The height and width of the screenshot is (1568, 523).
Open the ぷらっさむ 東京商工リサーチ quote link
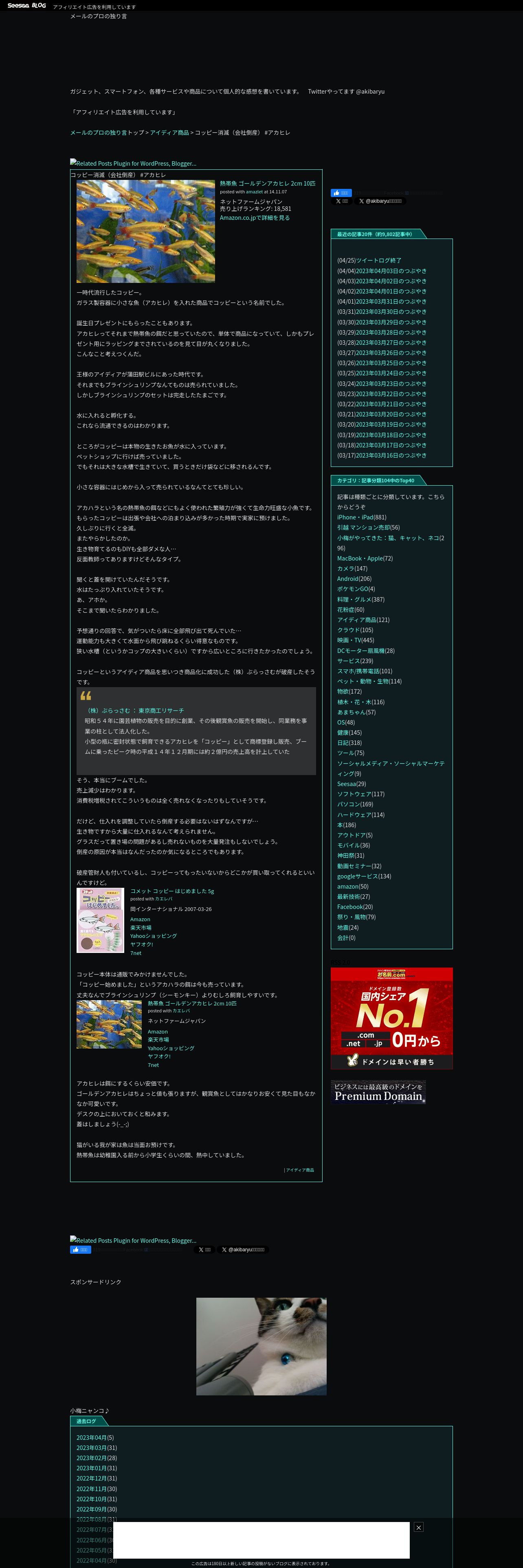tap(136, 710)
